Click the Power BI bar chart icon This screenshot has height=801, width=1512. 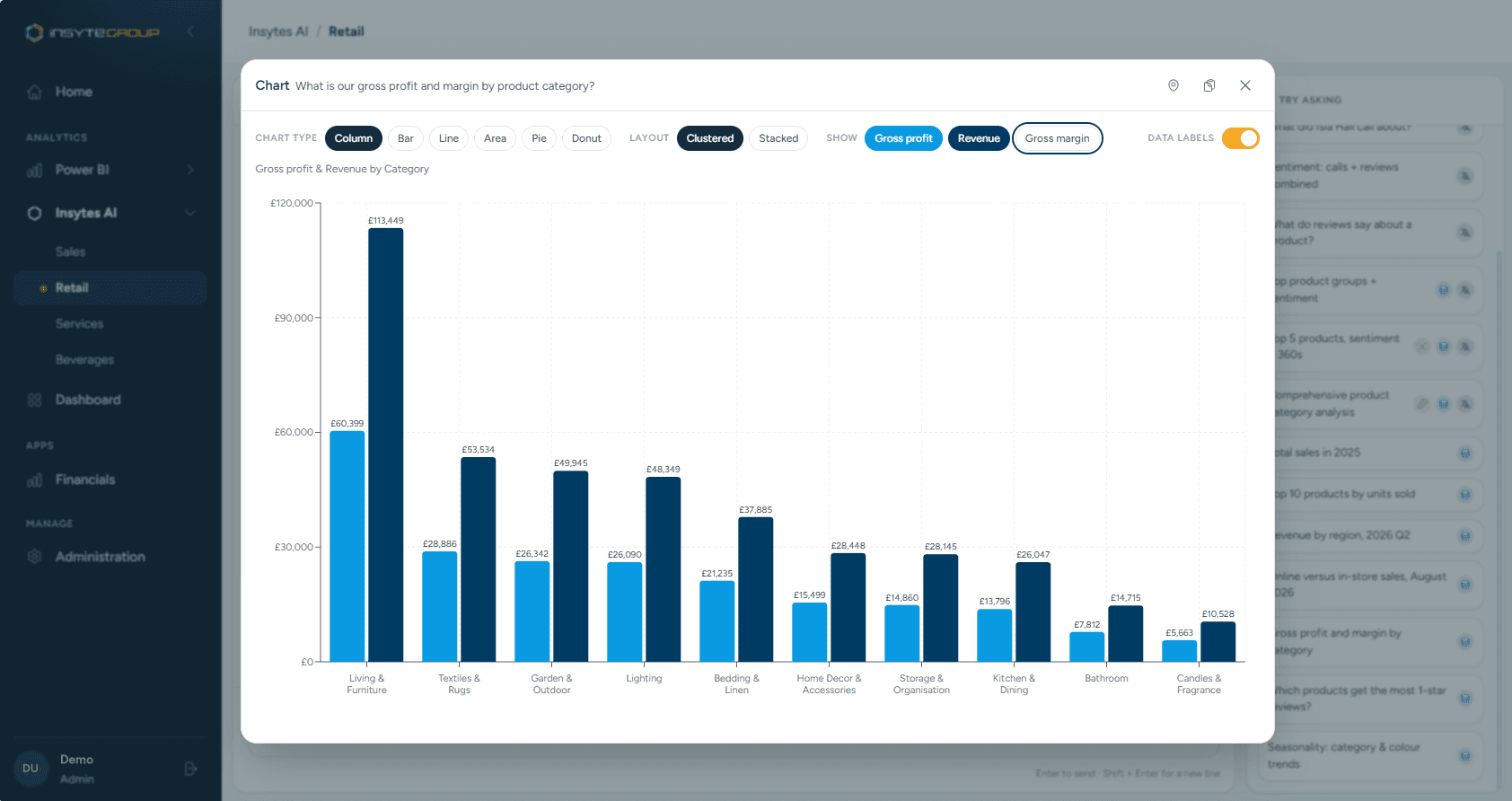[34, 170]
